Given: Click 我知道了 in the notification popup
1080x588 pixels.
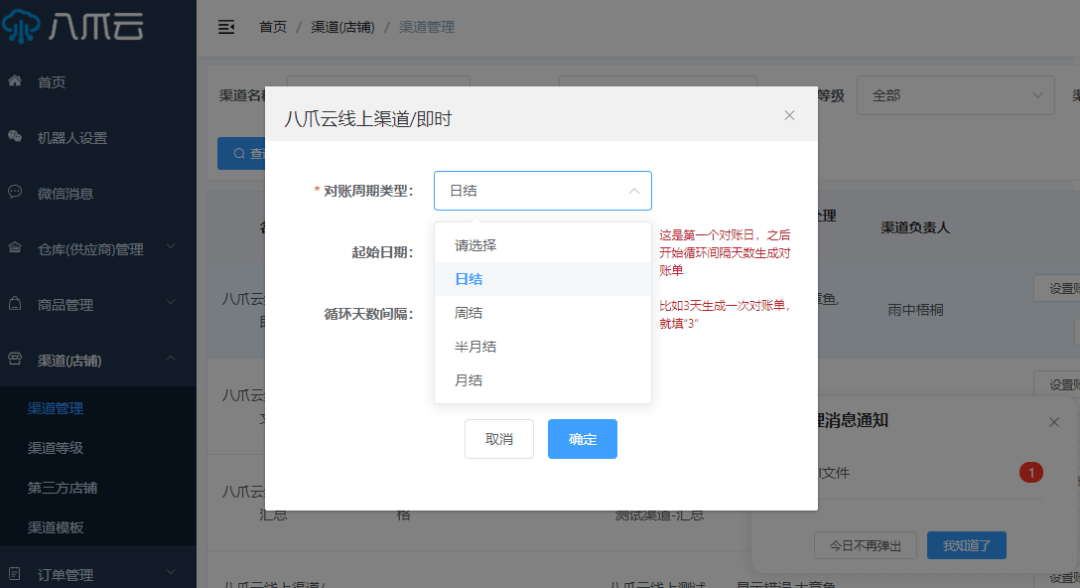Looking at the screenshot, I should pos(966,545).
